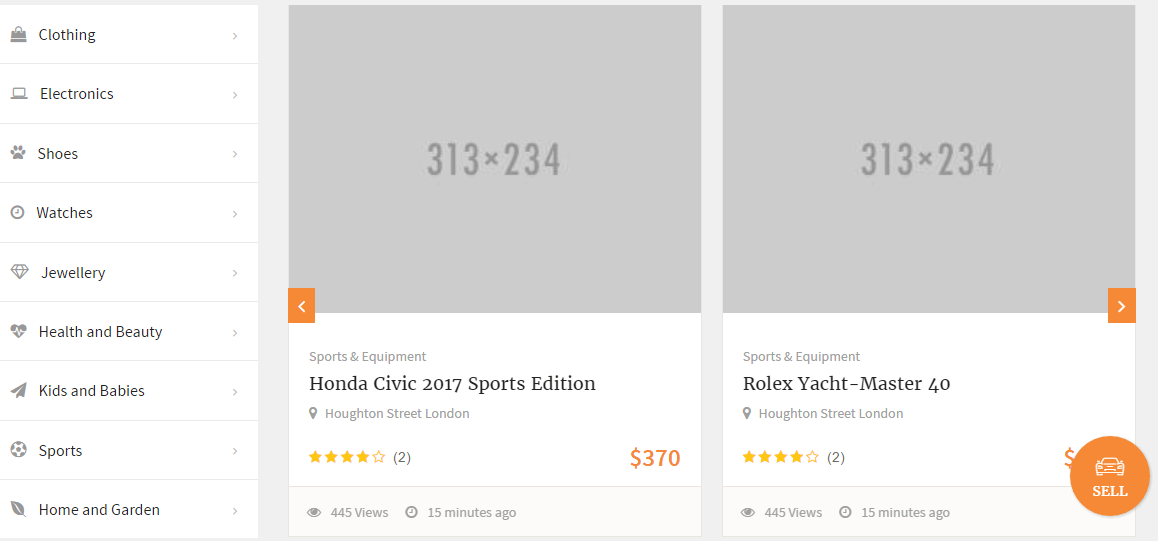This screenshot has width=1158, height=541.
Task: Click the Clothing shopping bag icon
Action: click(18, 35)
